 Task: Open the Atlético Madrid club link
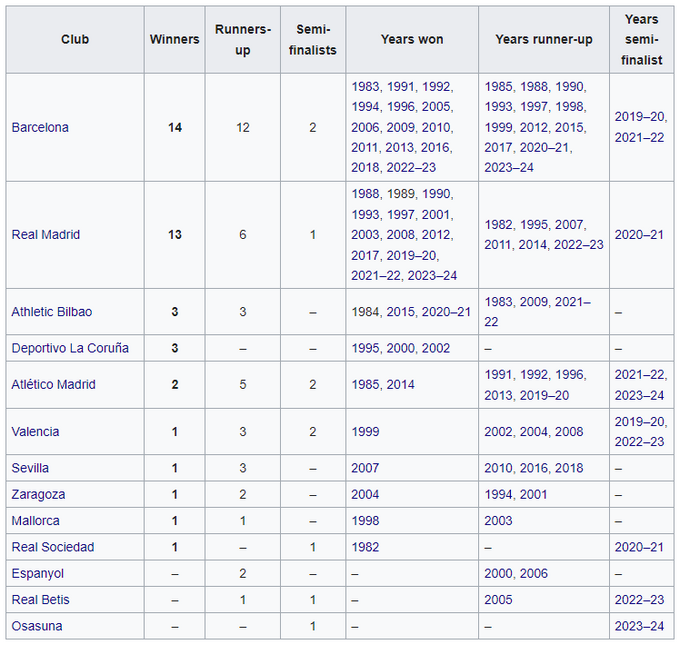[x=53, y=385]
